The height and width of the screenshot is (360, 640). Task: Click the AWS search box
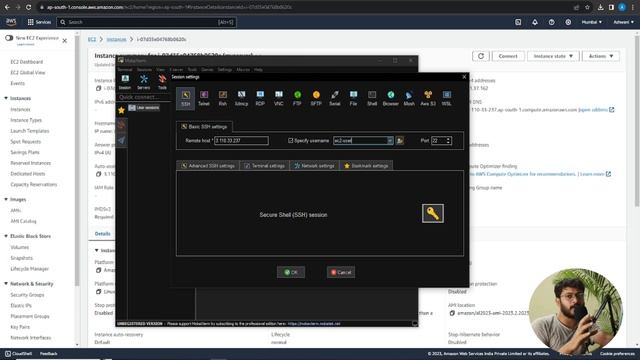[x=147, y=22]
